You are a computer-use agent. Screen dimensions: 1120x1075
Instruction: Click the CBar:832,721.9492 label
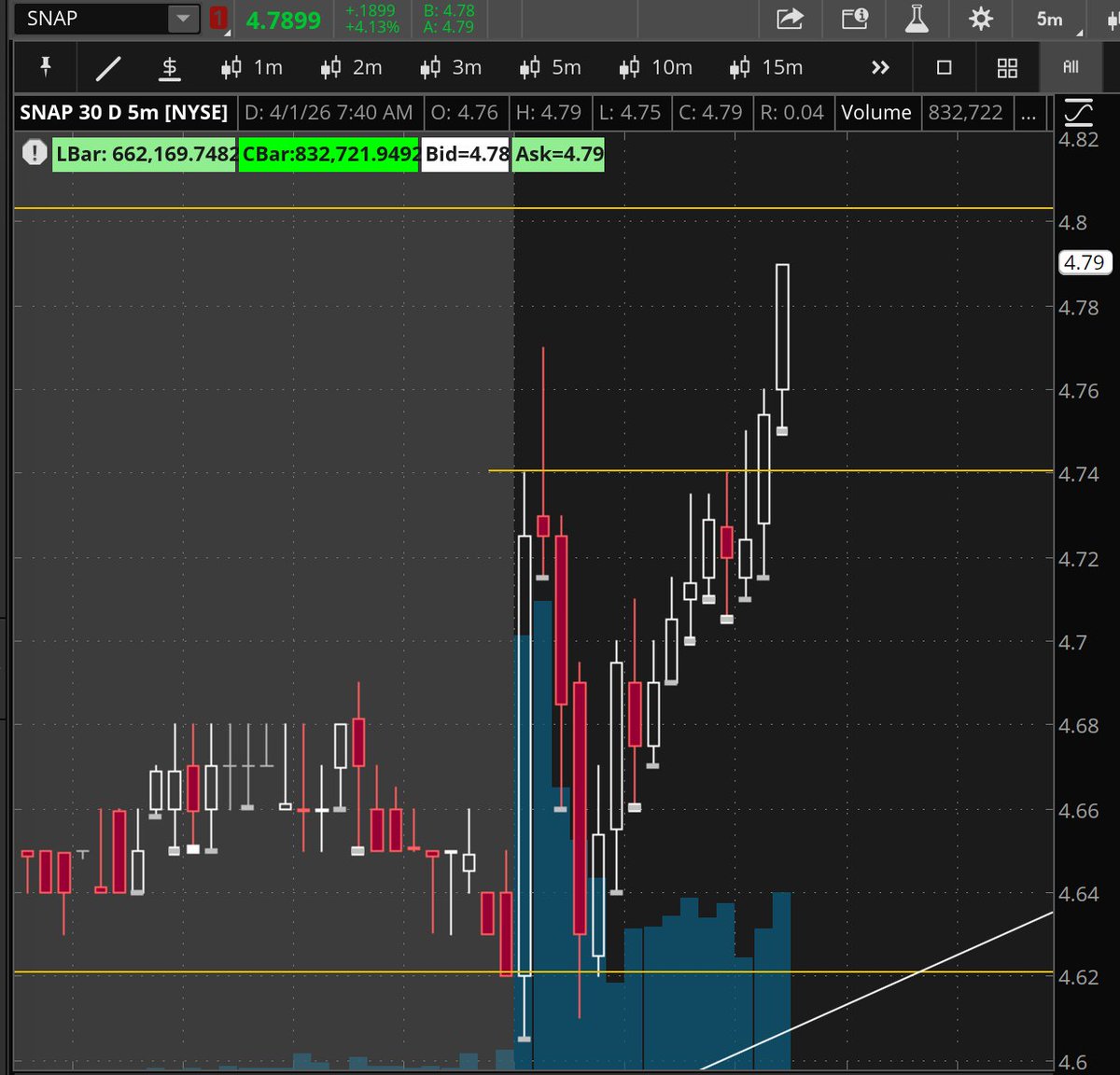point(329,154)
